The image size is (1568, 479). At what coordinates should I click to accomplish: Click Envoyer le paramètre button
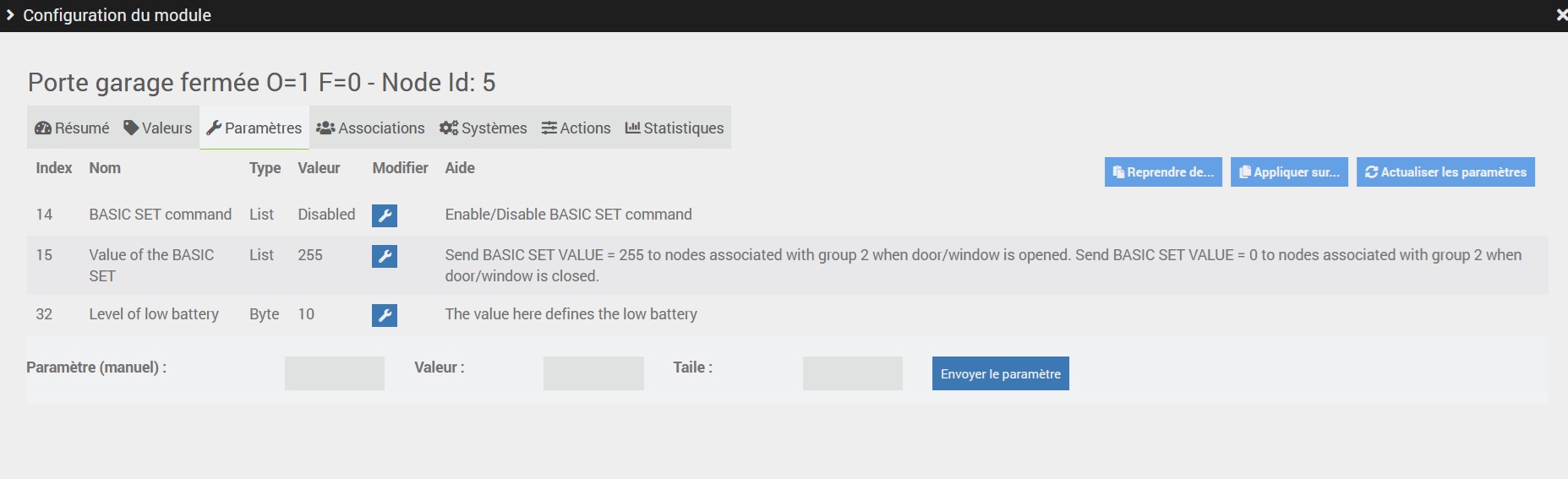pyautogui.click(x=1000, y=373)
